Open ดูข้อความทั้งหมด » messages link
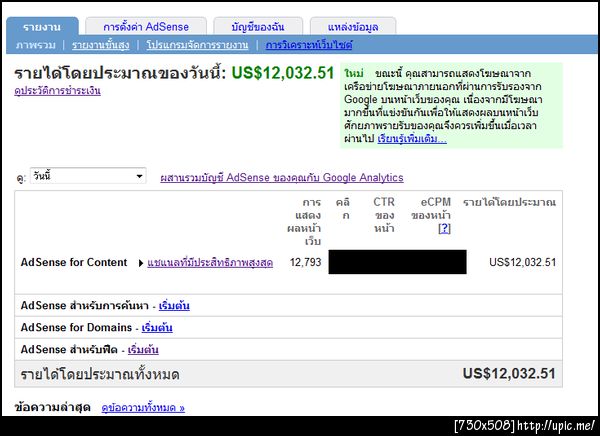600x436 pixels. point(143,408)
